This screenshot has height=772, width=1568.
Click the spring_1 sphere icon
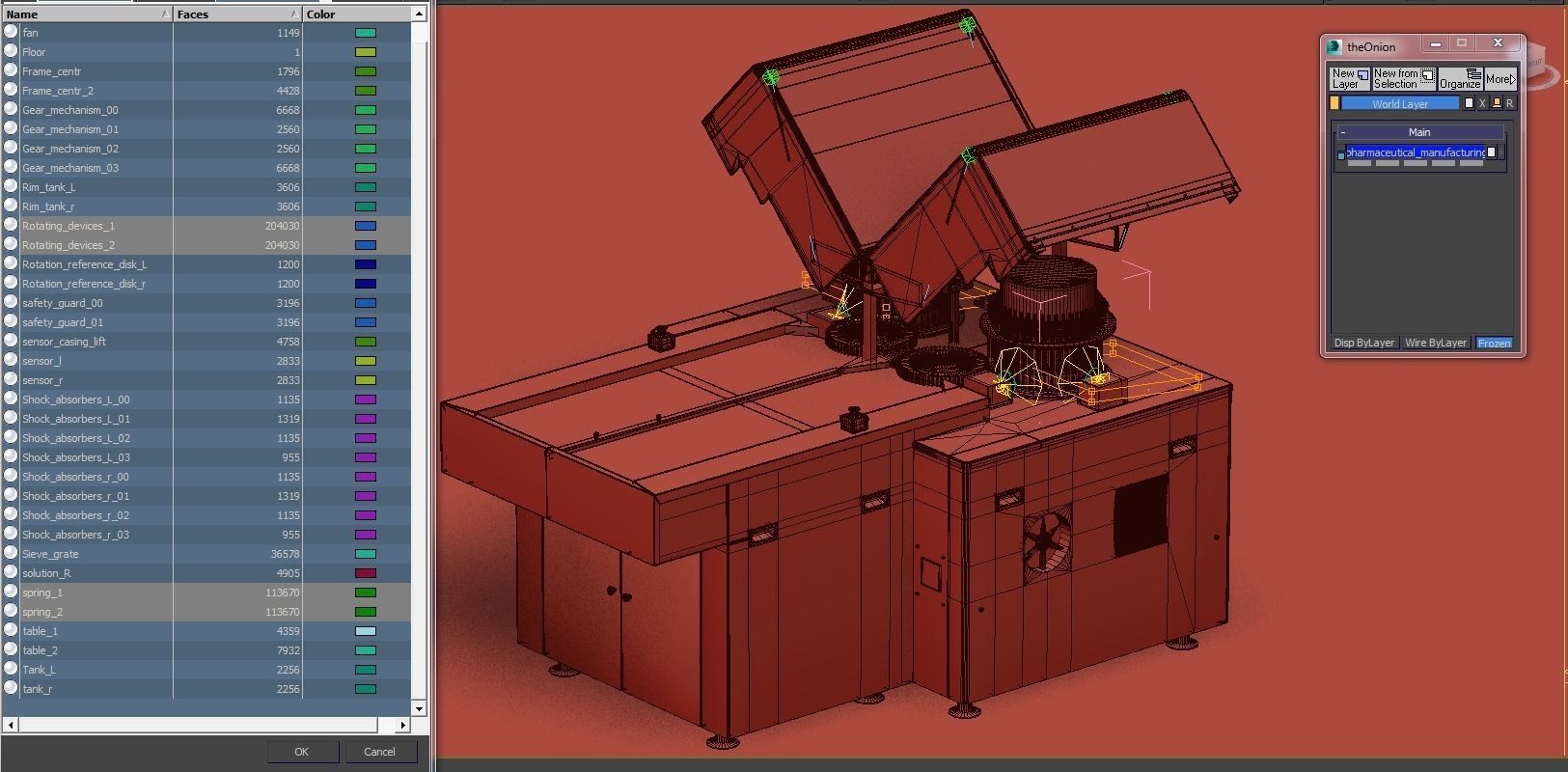pyautogui.click(x=11, y=592)
